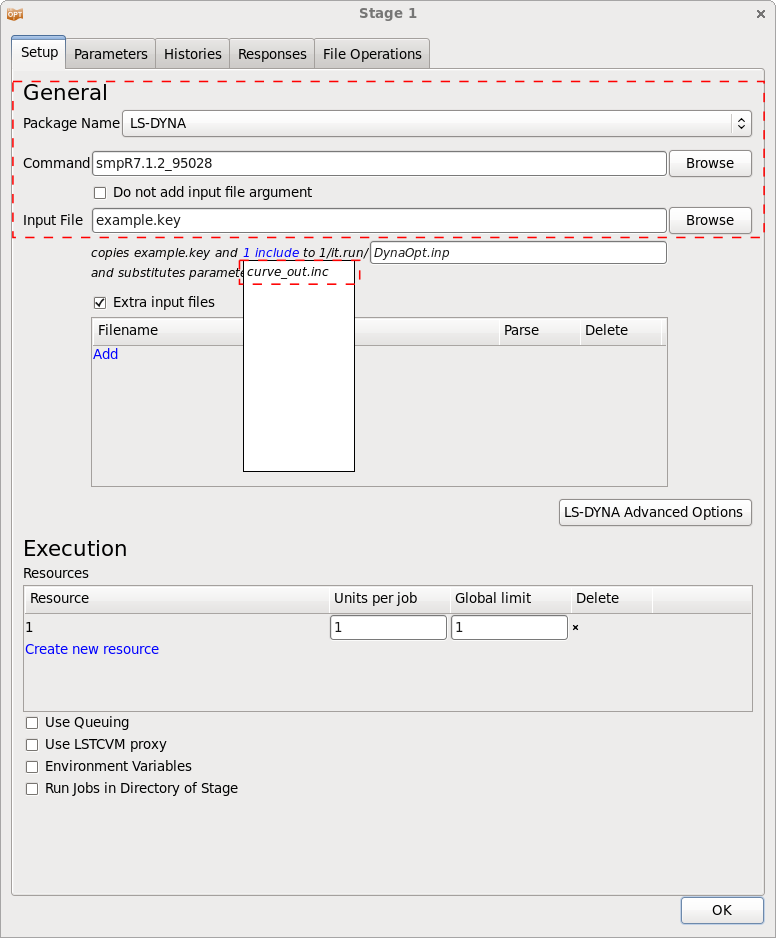Open the 1 include link
The width and height of the screenshot is (776, 938).
pos(271,252)
